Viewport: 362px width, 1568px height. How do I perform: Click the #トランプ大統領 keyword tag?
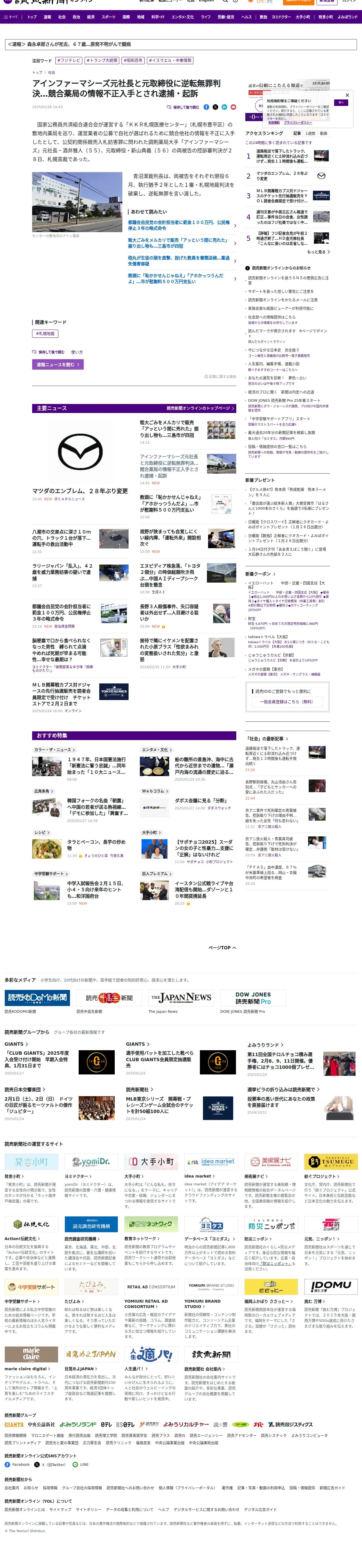click(x=102, y=60)
